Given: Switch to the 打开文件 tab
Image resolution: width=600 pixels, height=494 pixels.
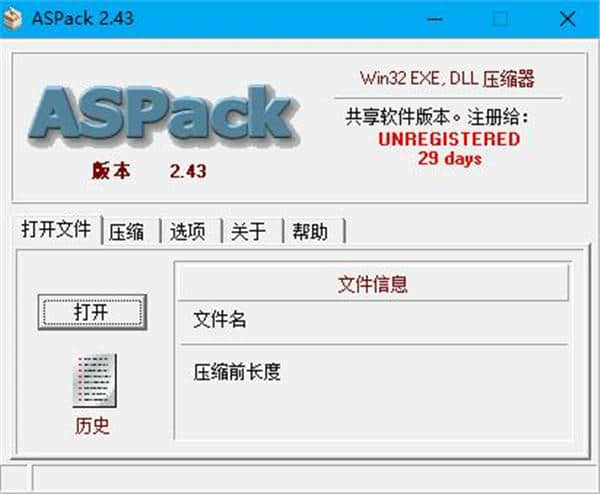Looking at the screenshot, I should (x=57, y=229).
